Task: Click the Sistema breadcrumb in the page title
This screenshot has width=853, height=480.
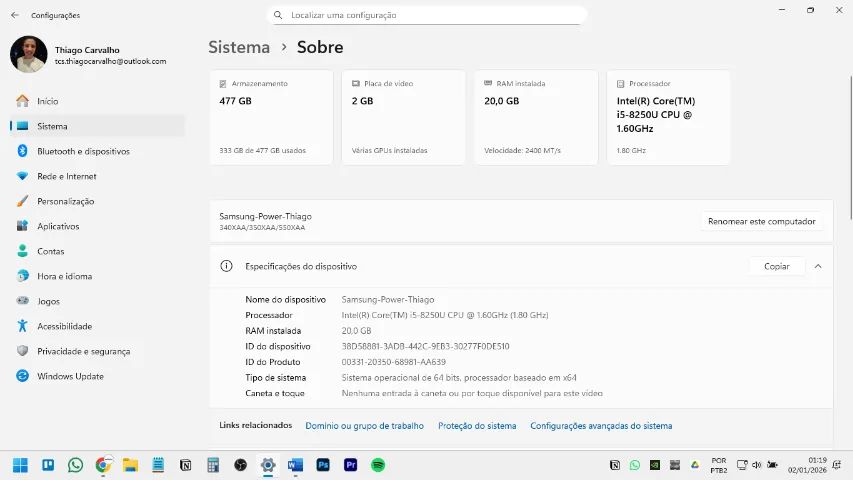Action: (239, 47)
